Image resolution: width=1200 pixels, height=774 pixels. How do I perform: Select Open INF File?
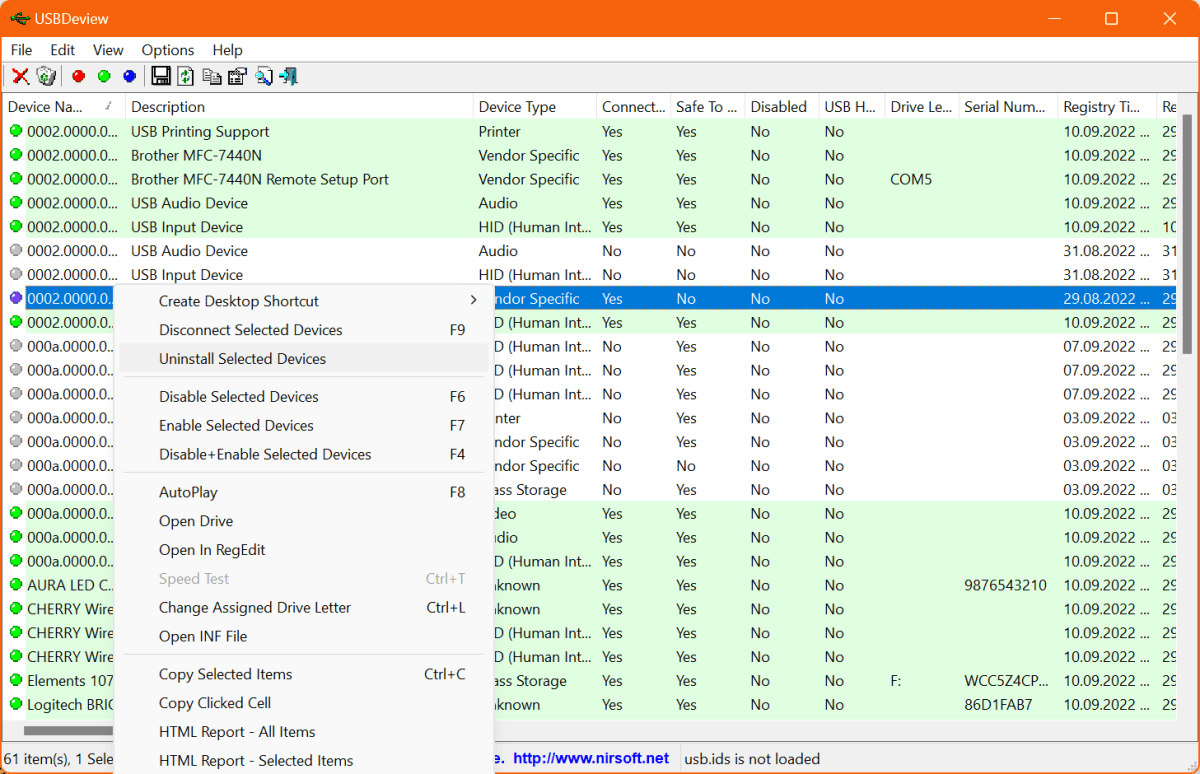coord(304,636)
